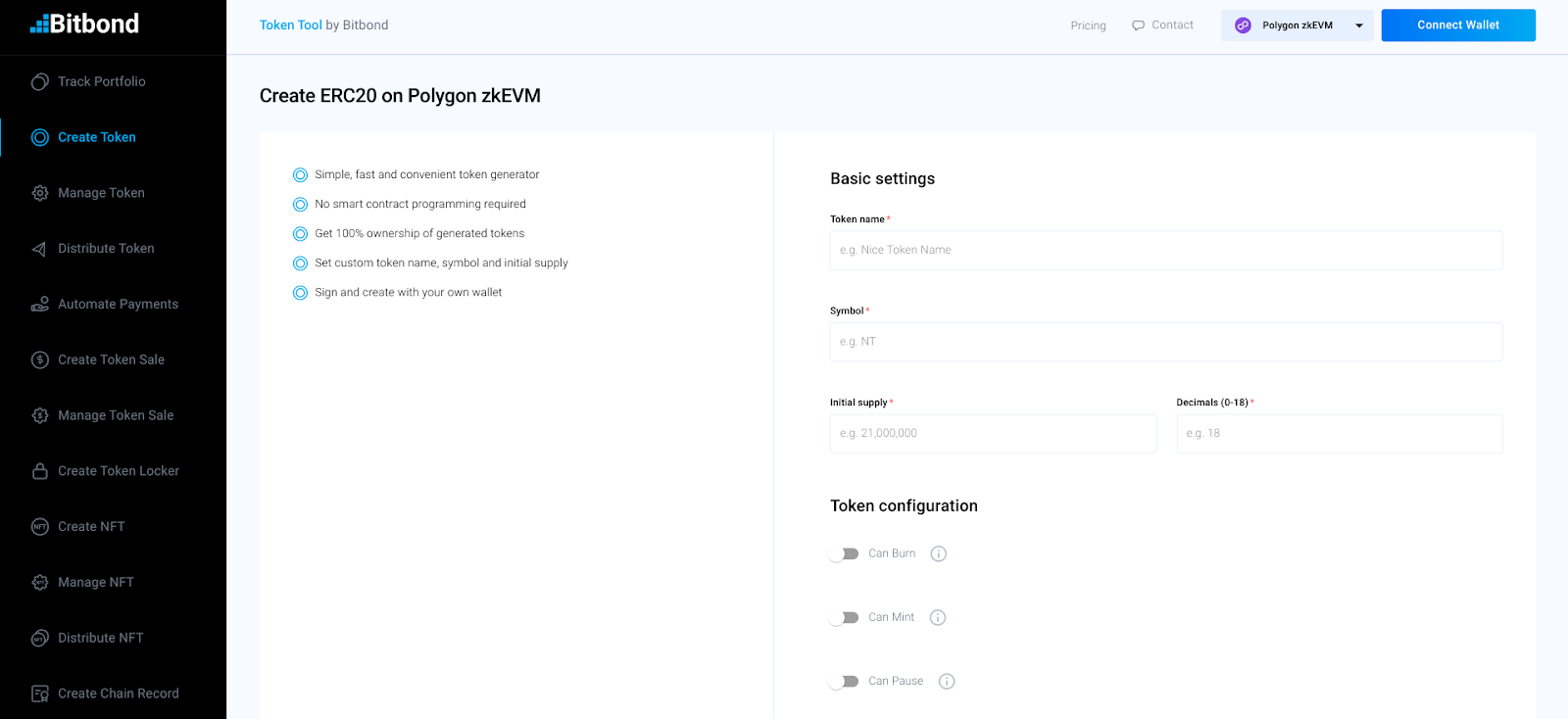Click the Create Chain Record icon
The width and height of the screenshot is (1568, 719).
click(x=40, y=694)
